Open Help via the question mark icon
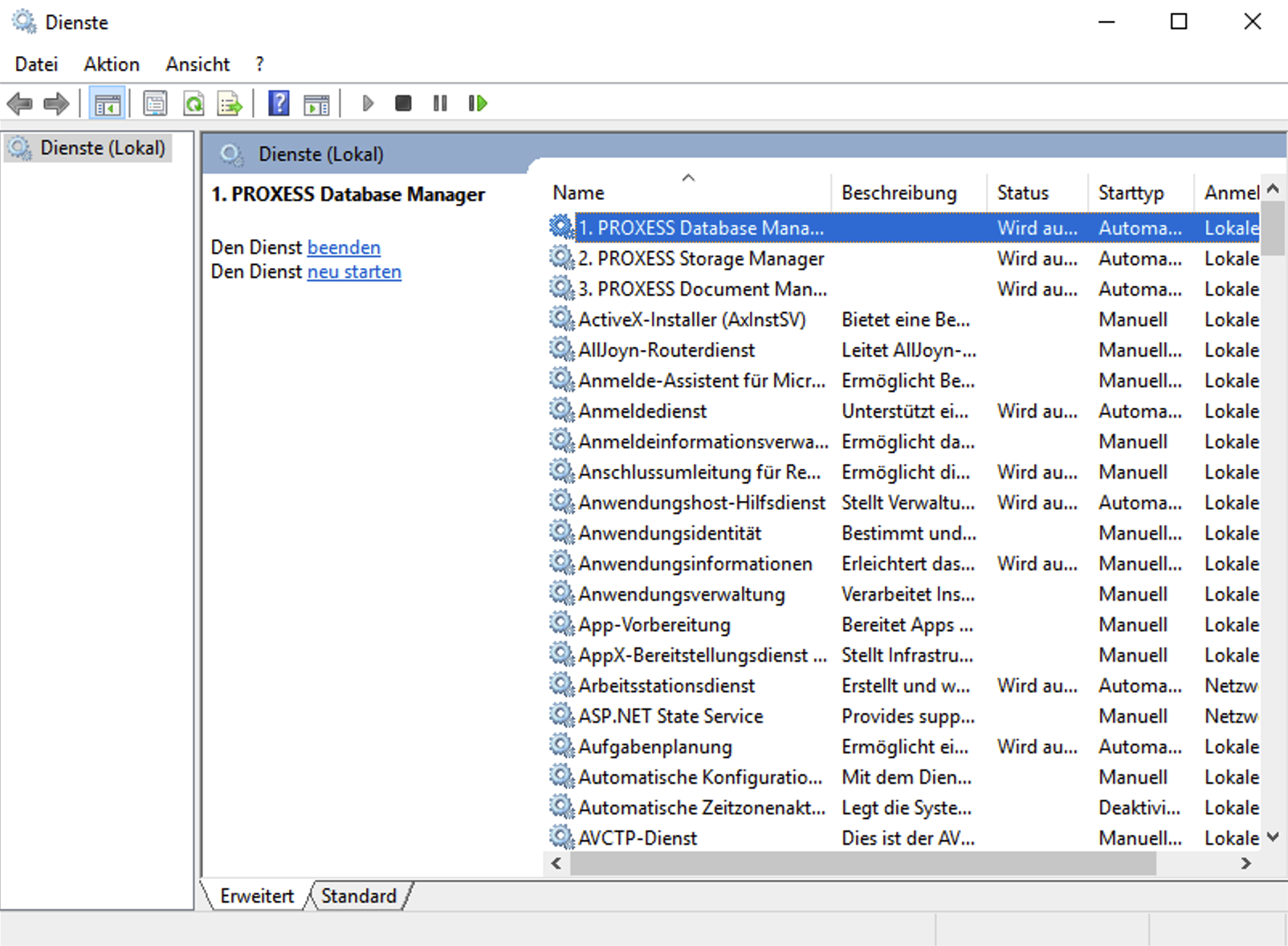This screenshot has height=946, width=1288. coord(279,104)
